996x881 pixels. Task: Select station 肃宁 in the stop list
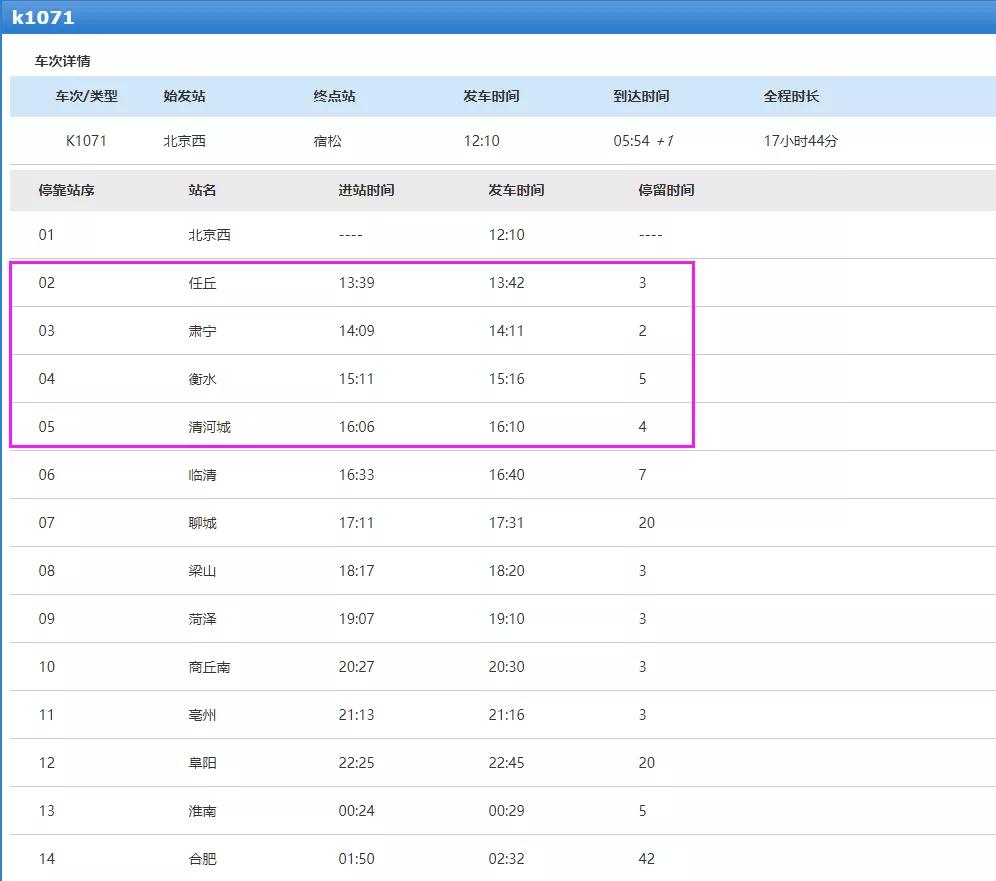point(202,331)
